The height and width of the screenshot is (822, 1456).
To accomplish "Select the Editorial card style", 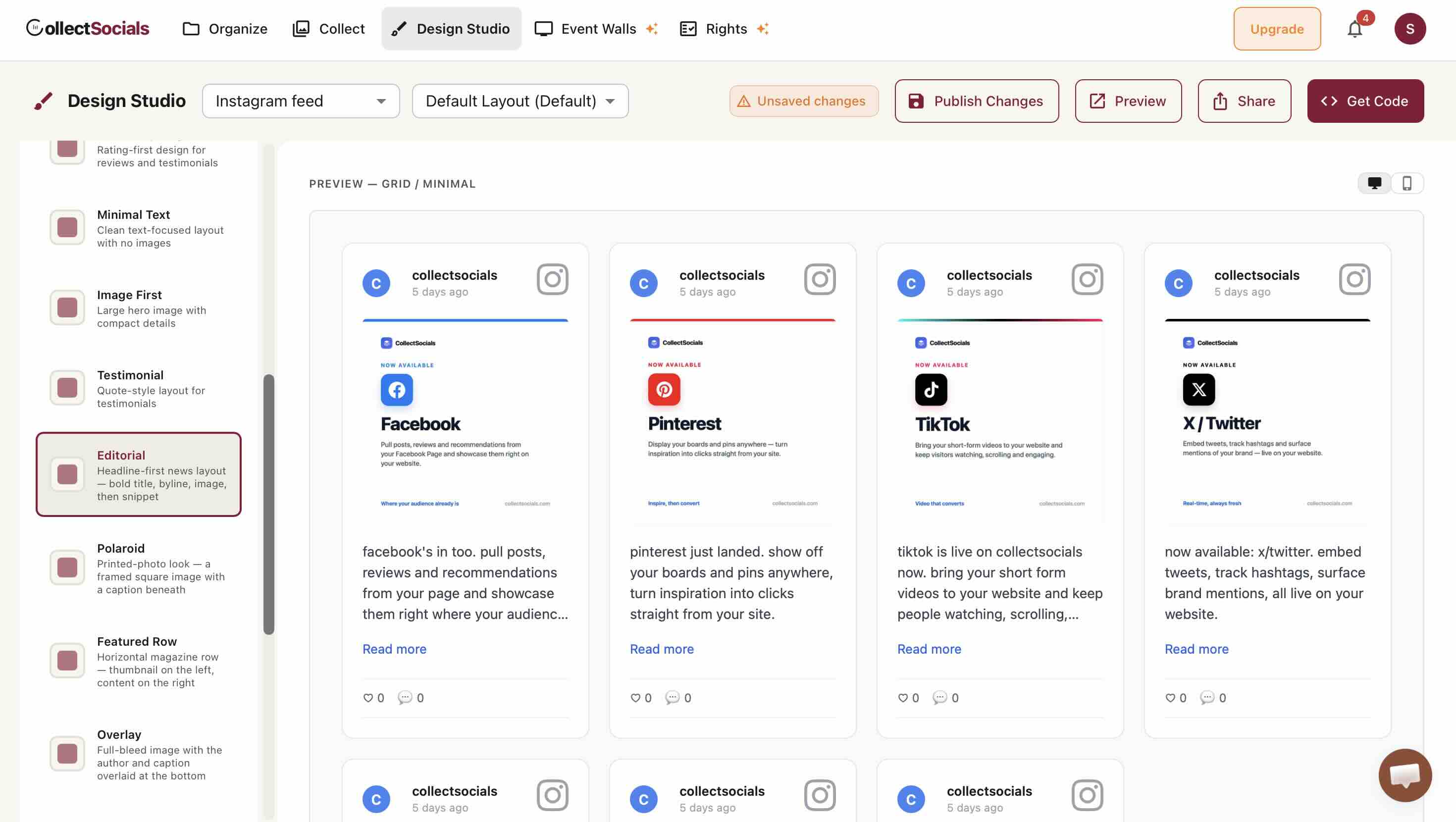I will 139,474.
